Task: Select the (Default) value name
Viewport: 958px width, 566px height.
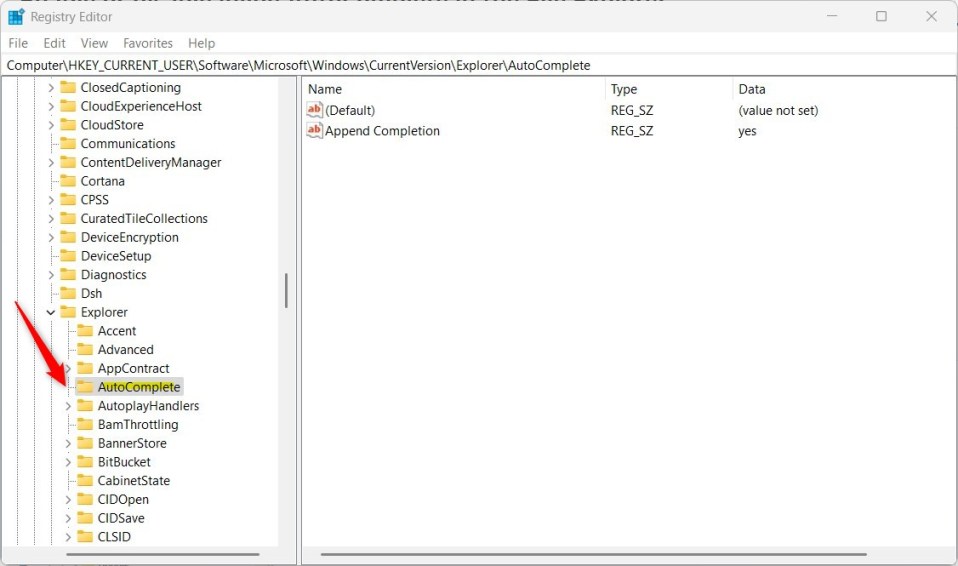Action: 350,111
